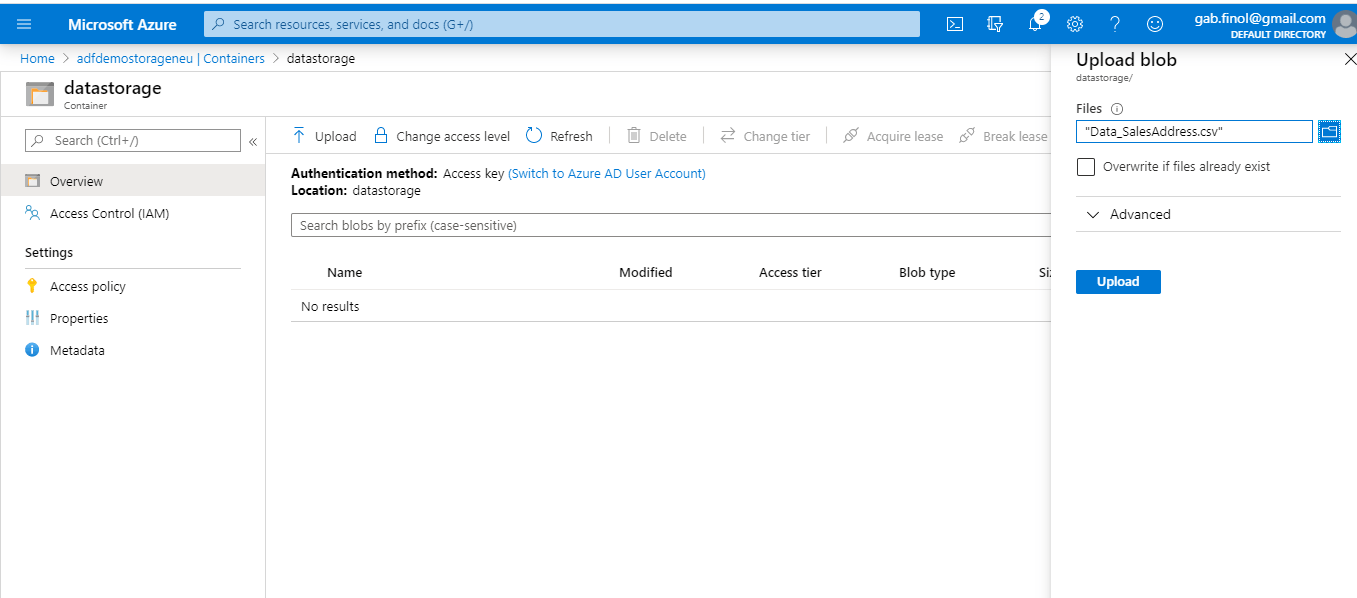
Task: Click Upload in the container toolbar
Action: click(x=324, y=136)
